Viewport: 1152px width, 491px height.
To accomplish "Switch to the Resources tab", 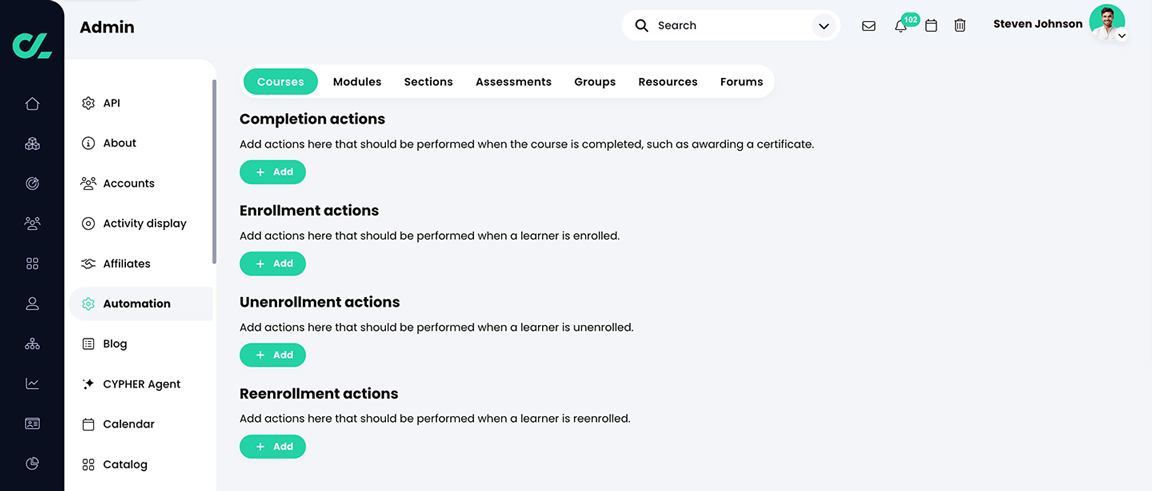I will [668, 82].
